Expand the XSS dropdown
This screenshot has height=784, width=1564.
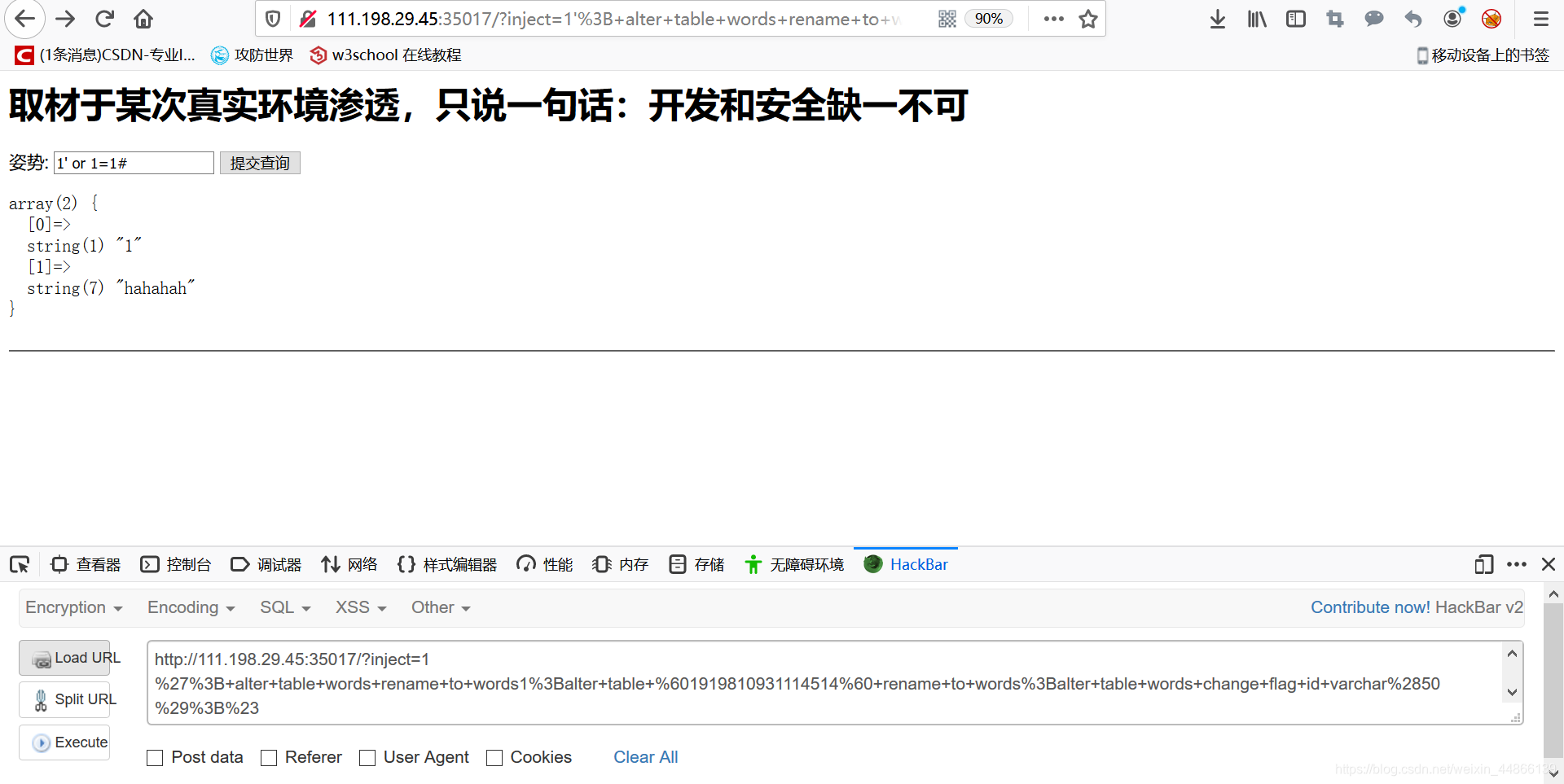pyautogui.click(x=361, y=607)
